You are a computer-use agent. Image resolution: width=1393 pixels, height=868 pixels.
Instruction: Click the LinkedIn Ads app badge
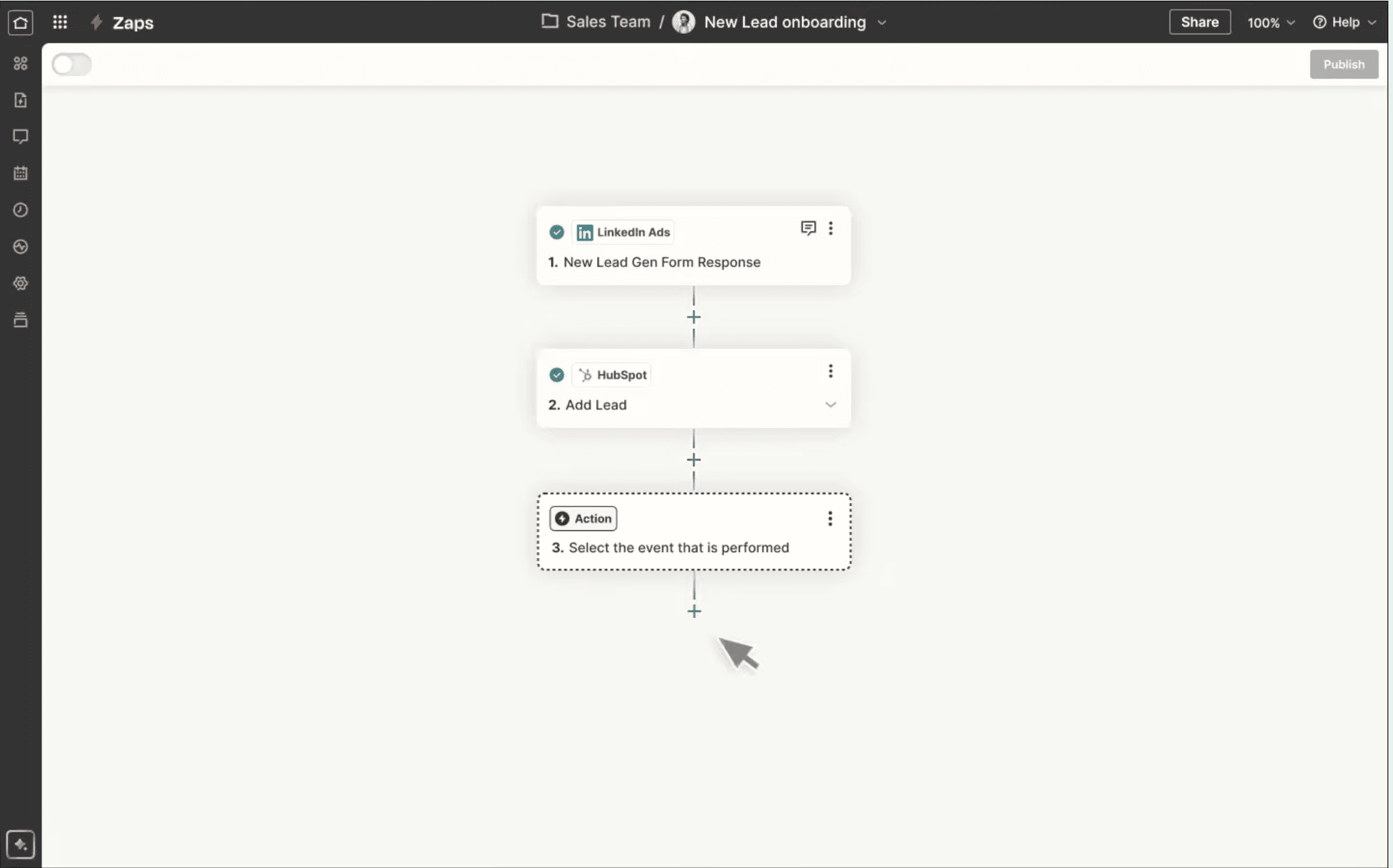(623, 232)
